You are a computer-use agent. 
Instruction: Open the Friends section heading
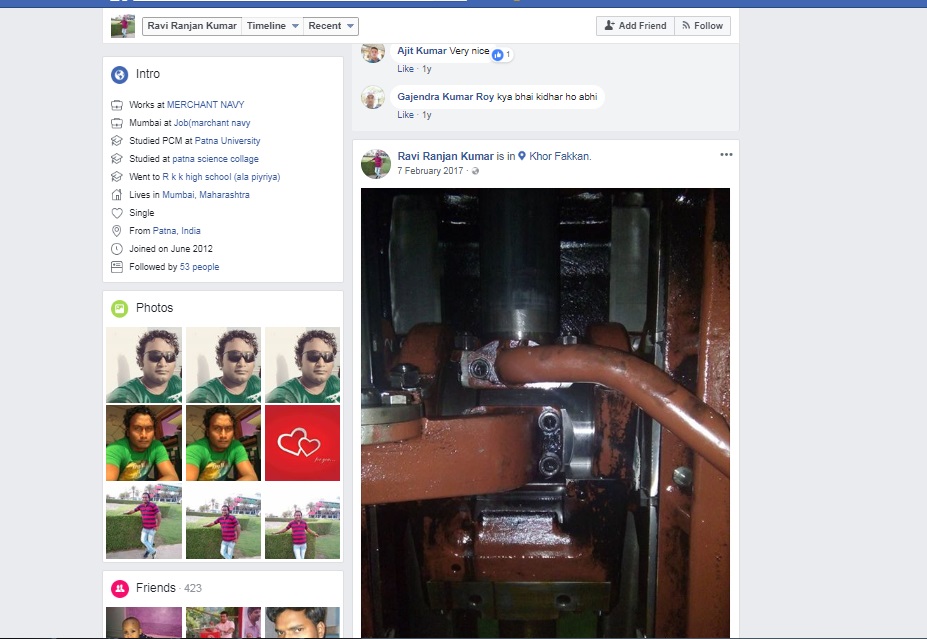point(155,588)
